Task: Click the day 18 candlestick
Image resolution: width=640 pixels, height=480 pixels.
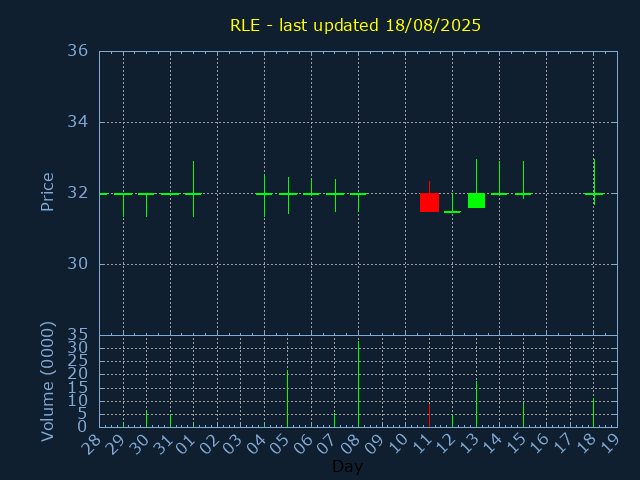Action: point(594,182)
